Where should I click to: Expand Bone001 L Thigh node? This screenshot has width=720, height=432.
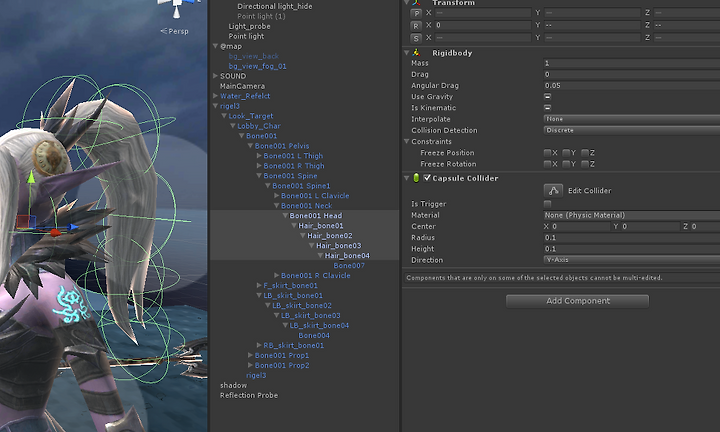click(x=259, y=156)
